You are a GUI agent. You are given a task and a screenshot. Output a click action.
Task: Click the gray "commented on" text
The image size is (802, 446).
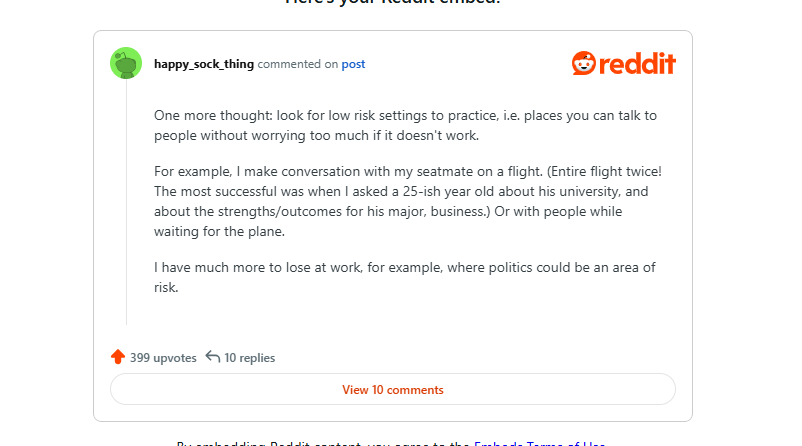pyautogui.click(x=297, y=64)
